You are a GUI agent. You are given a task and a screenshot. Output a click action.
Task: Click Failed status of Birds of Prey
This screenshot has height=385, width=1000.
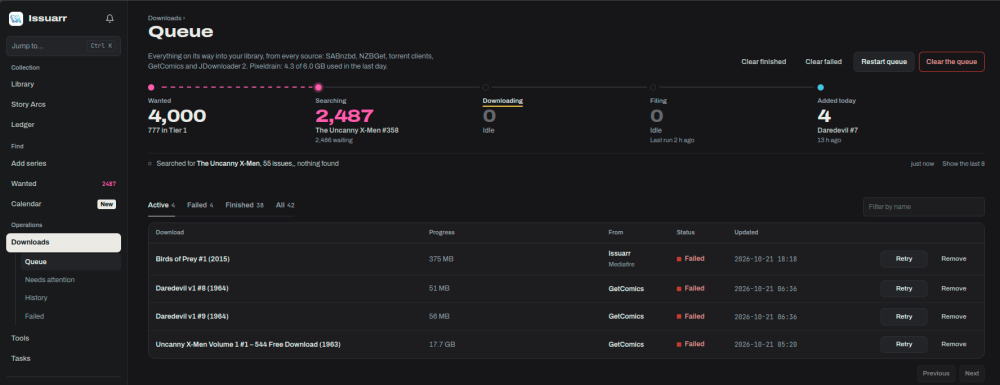(691, 259)
